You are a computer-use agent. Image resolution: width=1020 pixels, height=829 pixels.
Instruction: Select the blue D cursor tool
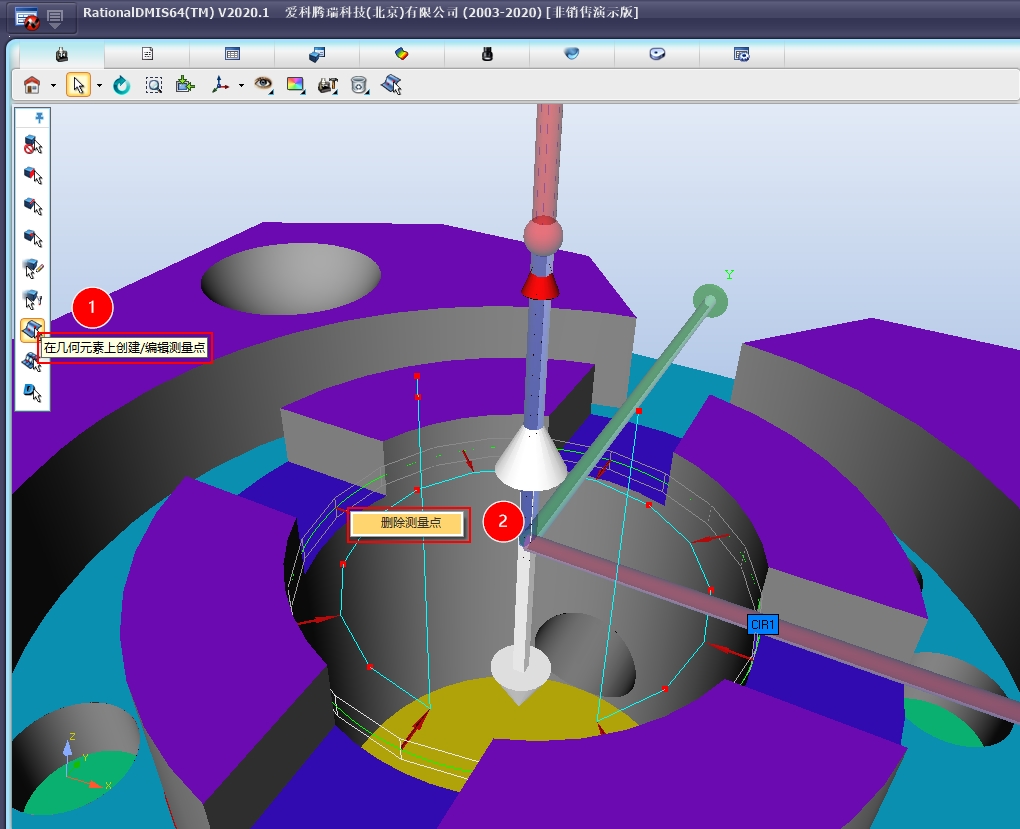[x=33, y=392]
